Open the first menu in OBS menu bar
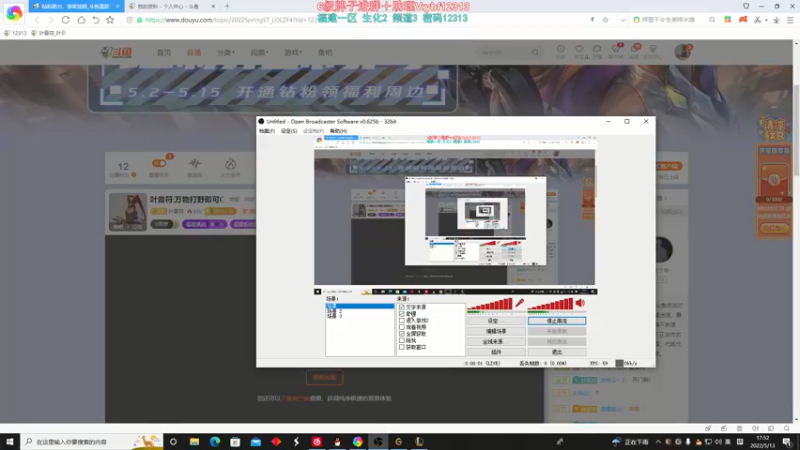 pos(267,131)
